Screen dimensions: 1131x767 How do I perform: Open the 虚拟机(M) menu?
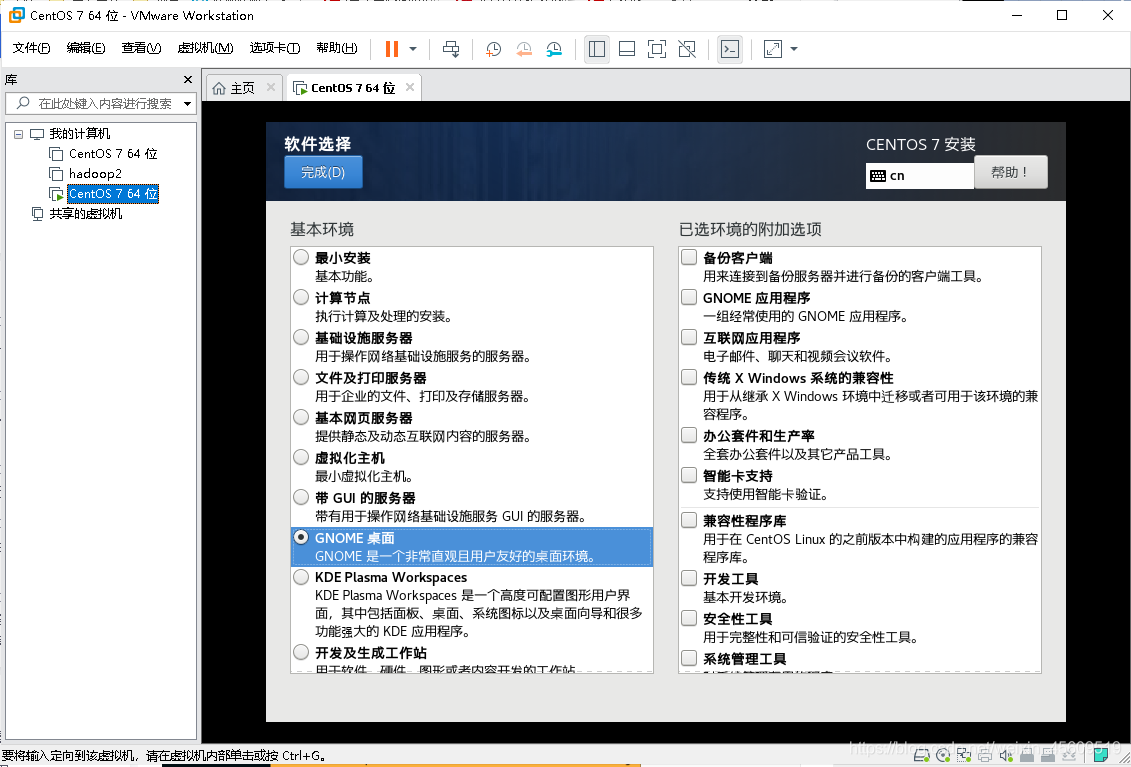click(205, 48)
